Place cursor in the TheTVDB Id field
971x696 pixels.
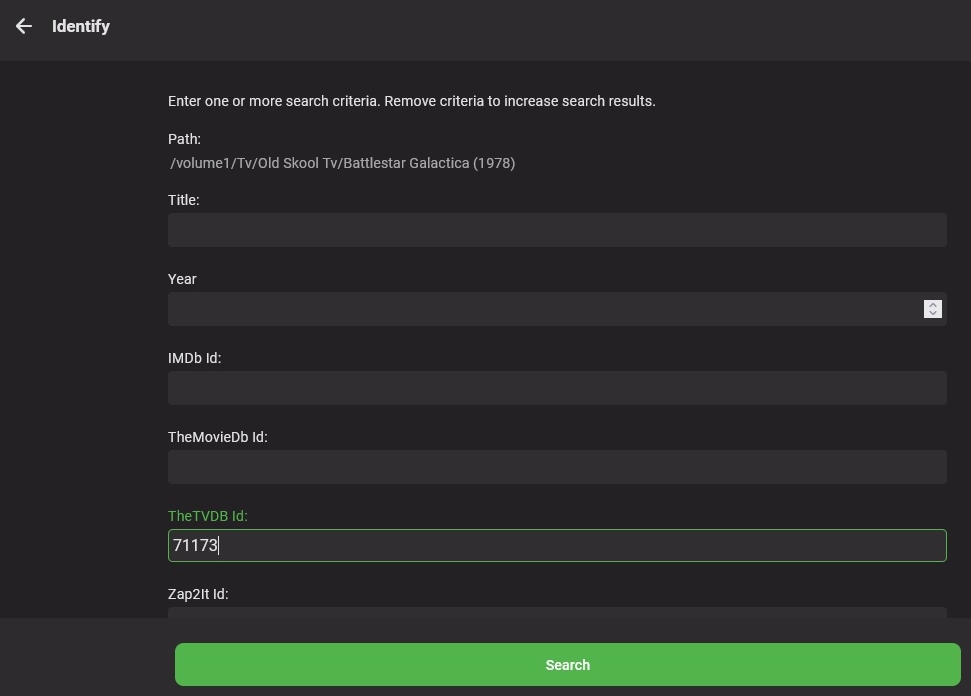(x=556, y=546)
